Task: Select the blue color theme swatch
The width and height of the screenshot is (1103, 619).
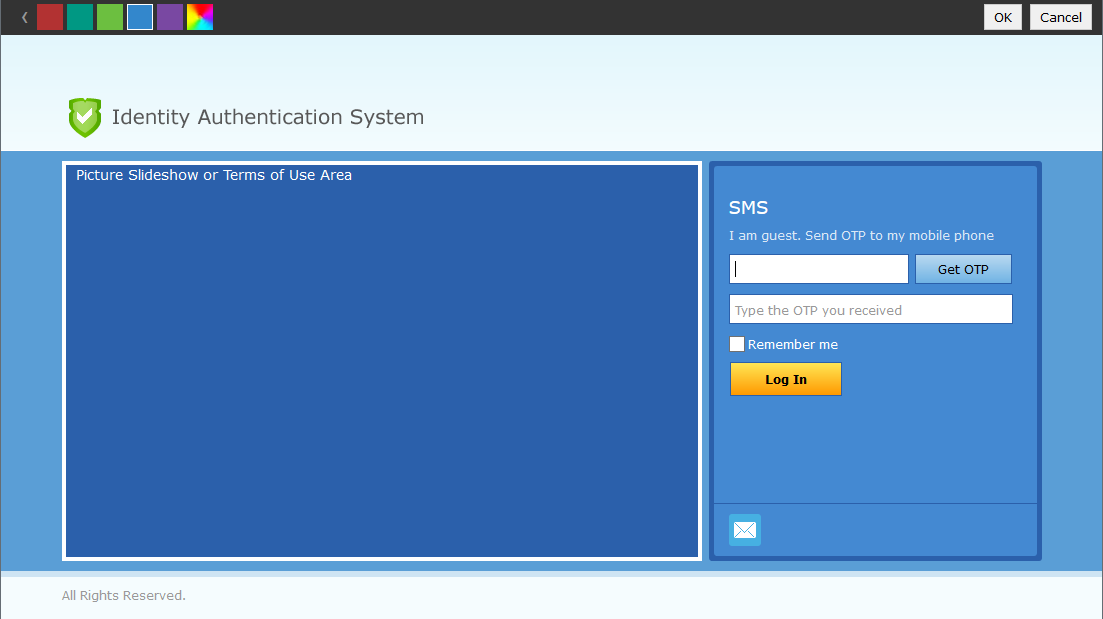Action: tap(140, 17)
